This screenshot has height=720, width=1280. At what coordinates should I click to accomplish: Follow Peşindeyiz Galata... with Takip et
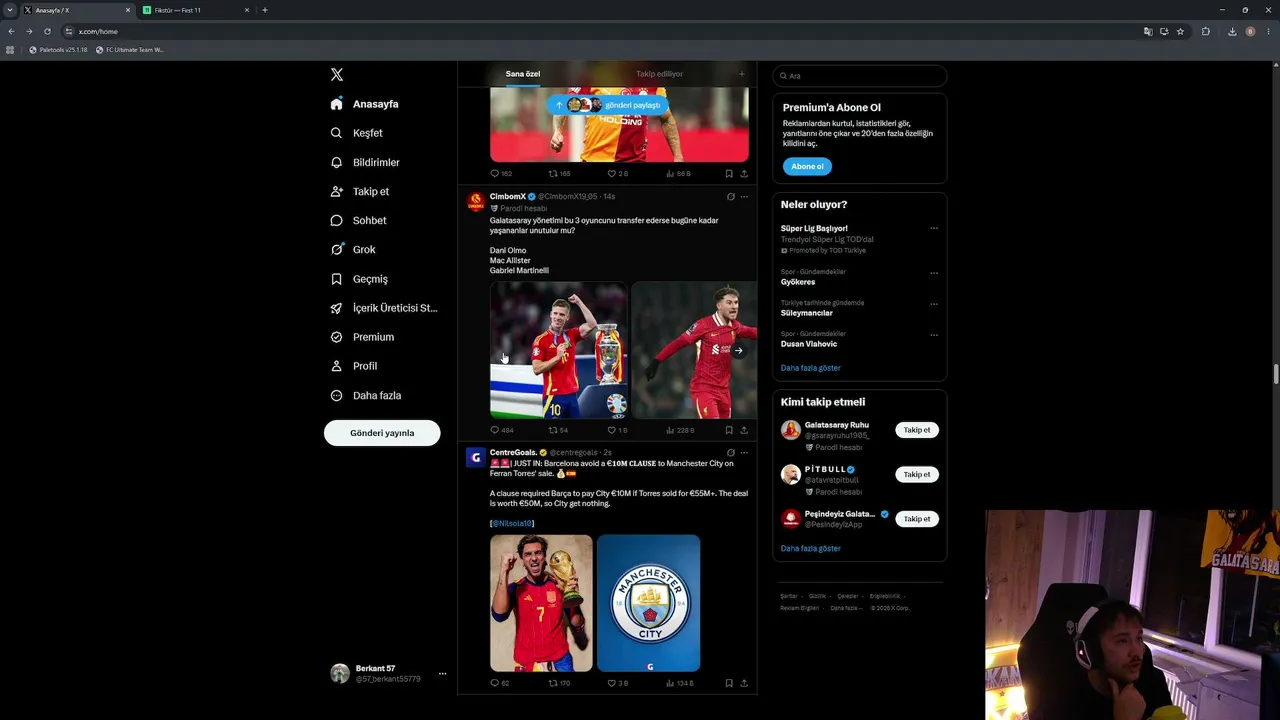tap(917, 519)
